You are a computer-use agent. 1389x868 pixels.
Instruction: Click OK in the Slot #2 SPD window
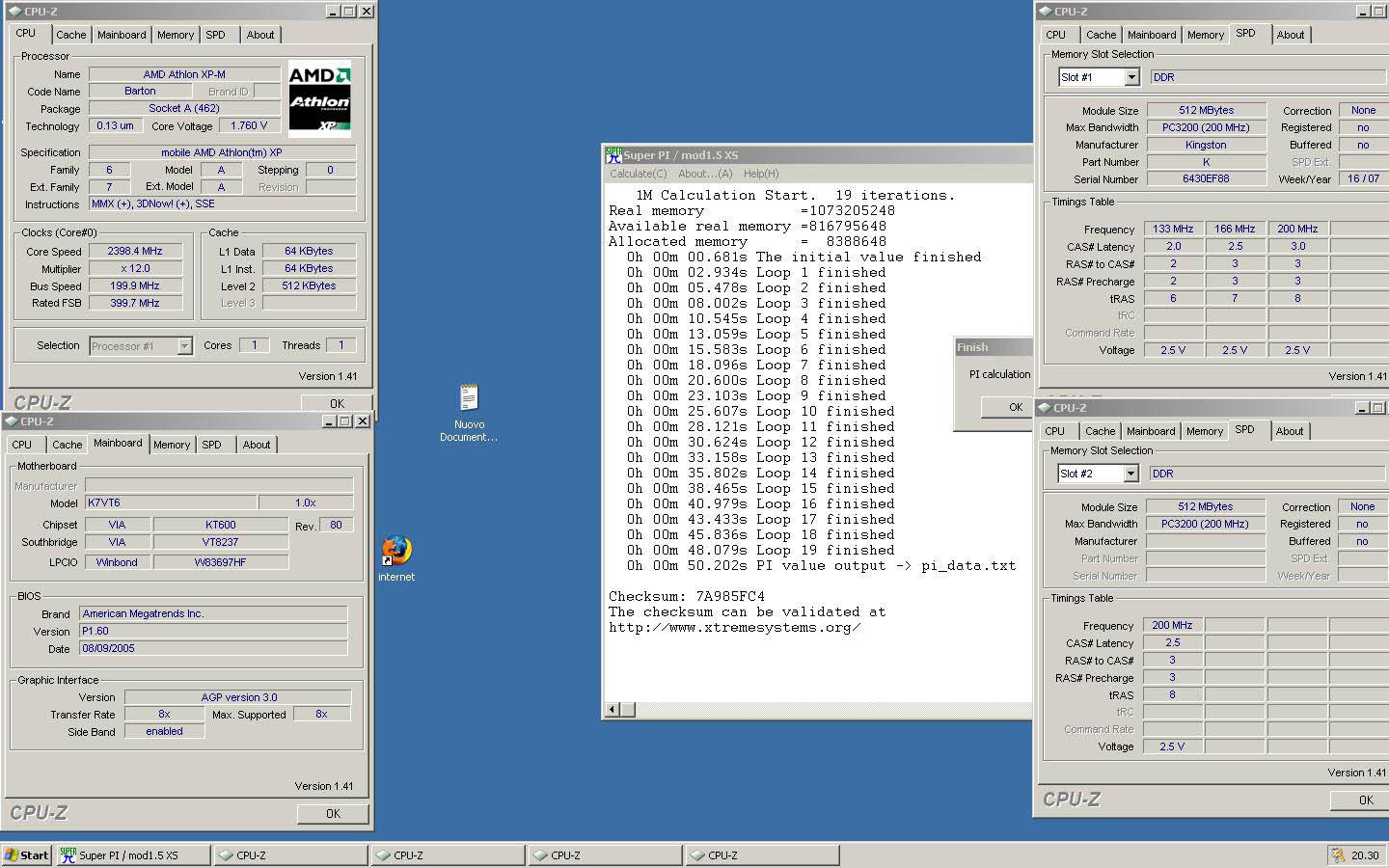pyautogui.click(x=1361, y=800)
